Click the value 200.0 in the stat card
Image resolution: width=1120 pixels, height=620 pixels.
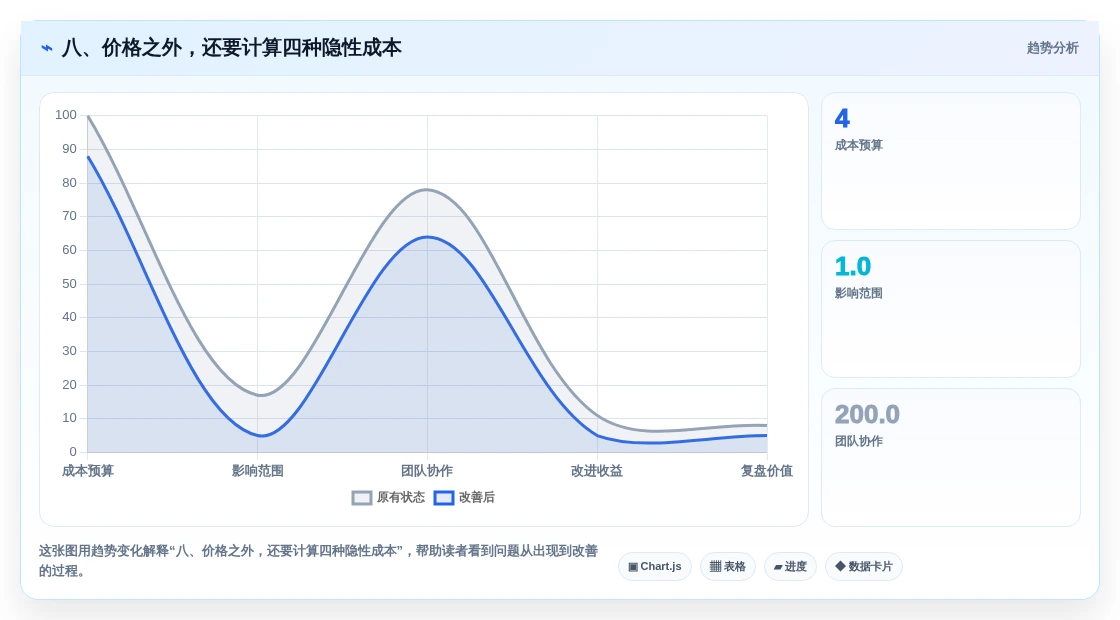tap(867, 414)
